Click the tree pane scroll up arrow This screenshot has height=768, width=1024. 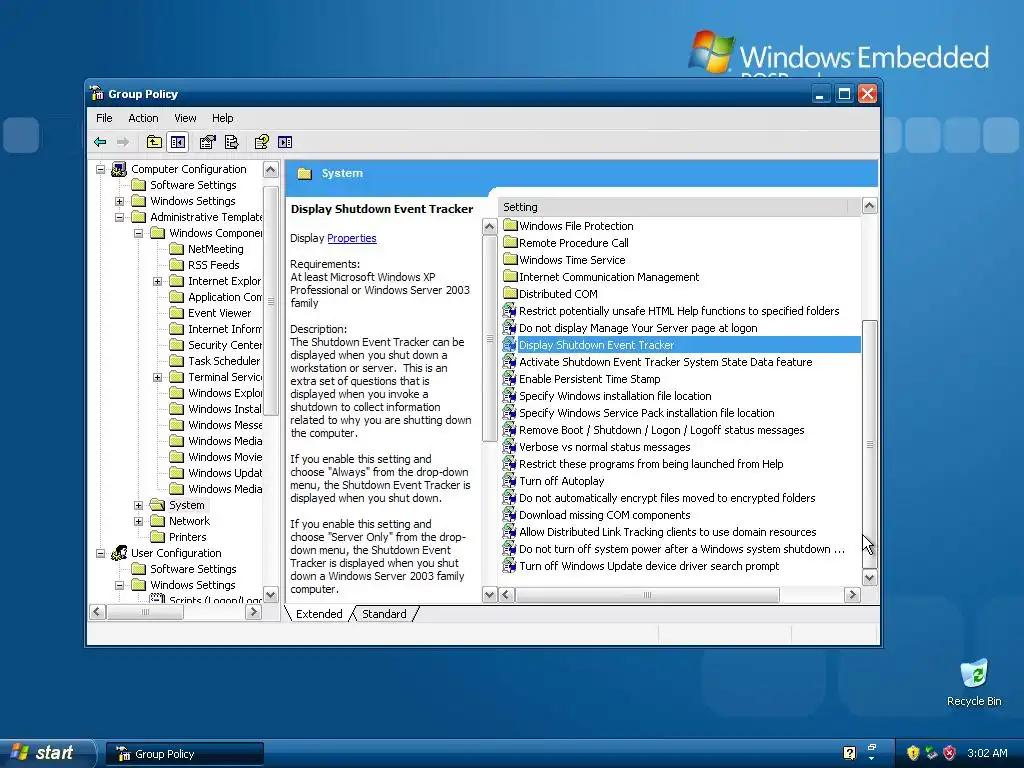tap(270, 170)
